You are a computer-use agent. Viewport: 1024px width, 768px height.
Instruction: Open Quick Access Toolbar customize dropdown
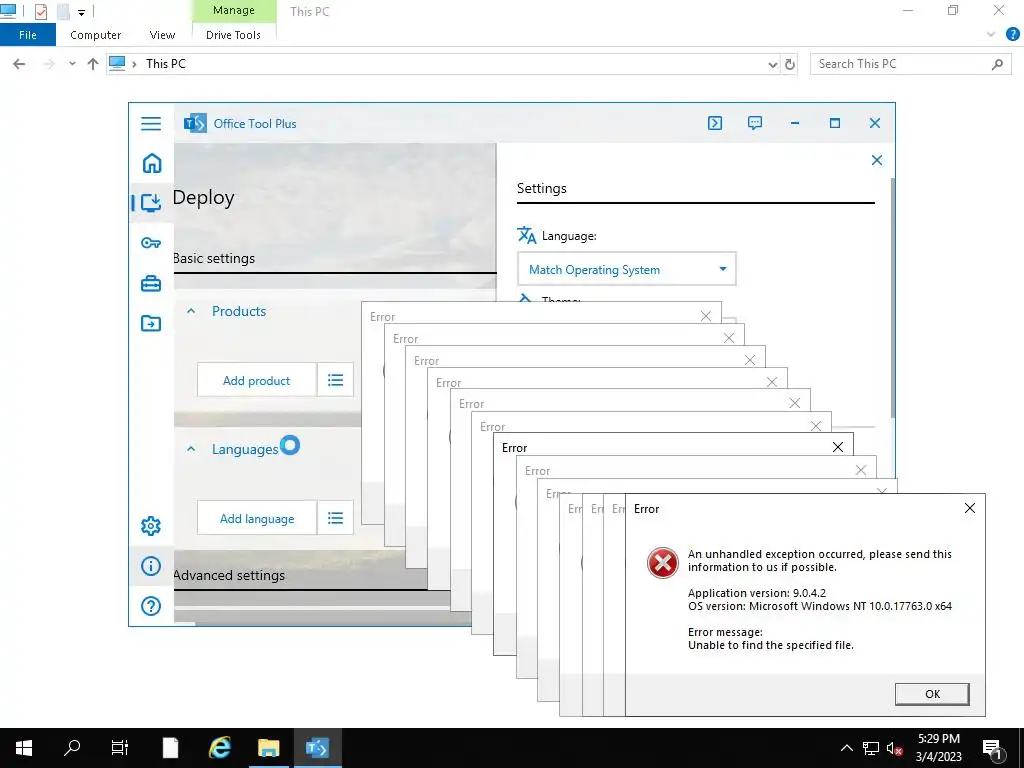[x=82, y=12]
